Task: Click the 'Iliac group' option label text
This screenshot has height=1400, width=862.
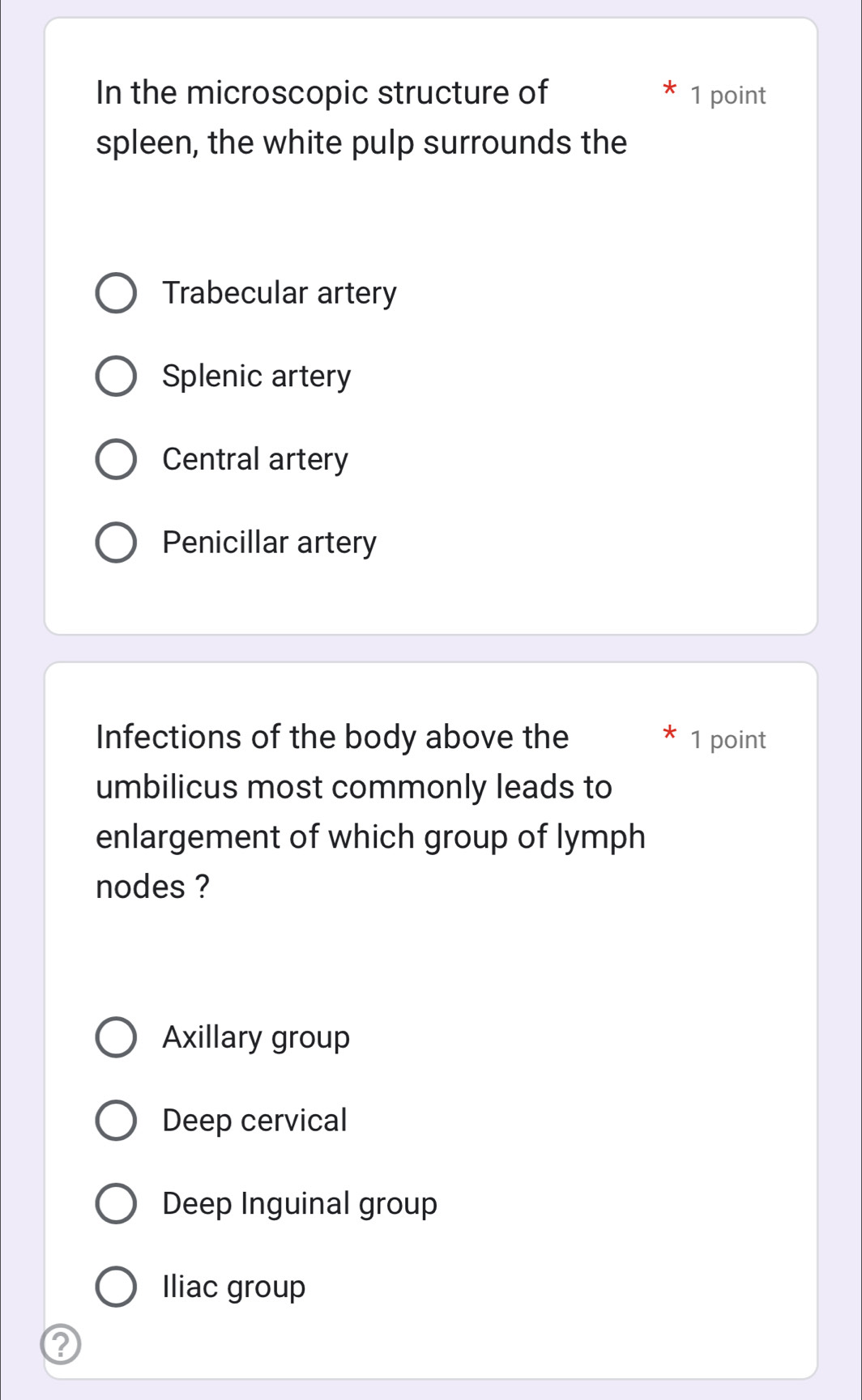Action: pos(234,1287)
